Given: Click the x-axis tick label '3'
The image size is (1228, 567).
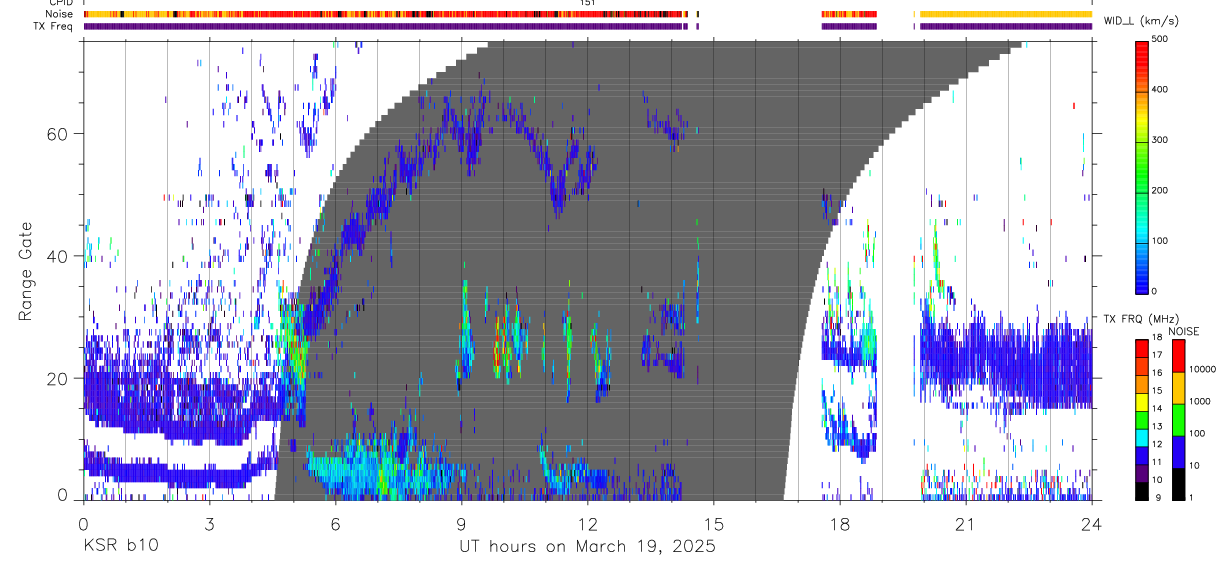Looking at the screenshot, I should tap(209, 525).
